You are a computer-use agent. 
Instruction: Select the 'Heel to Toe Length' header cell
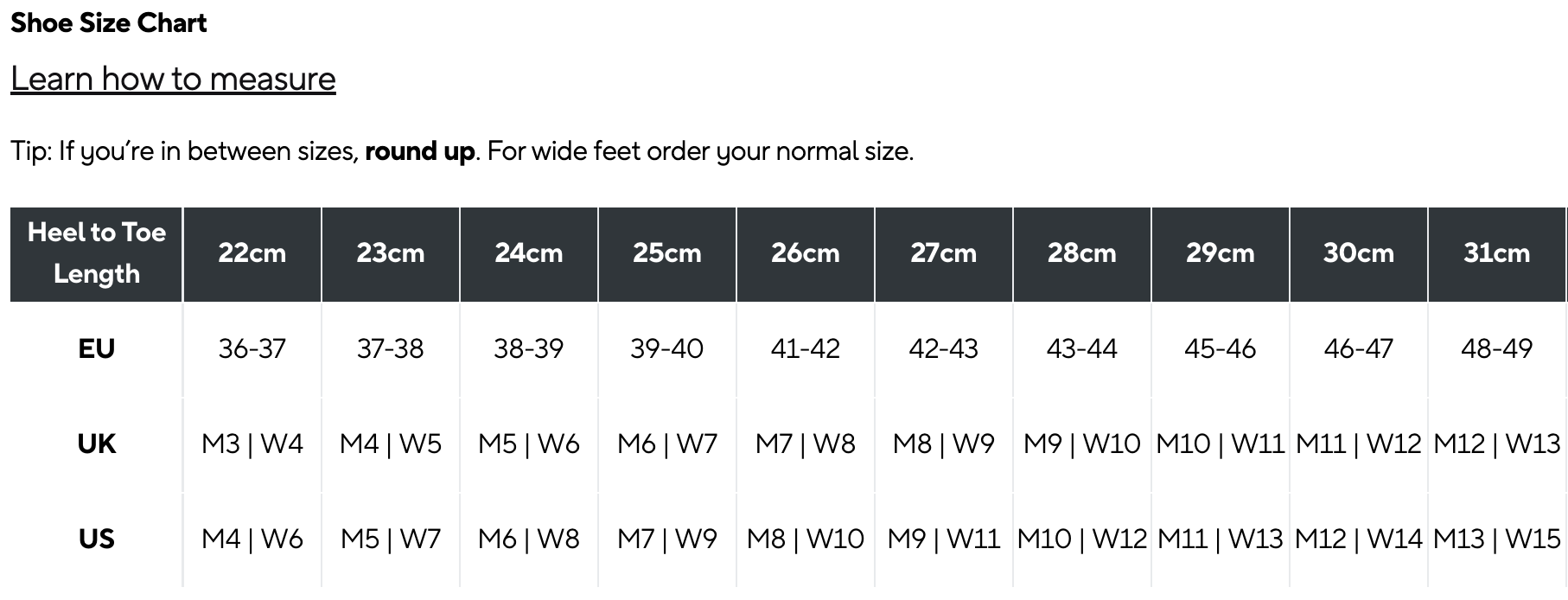(97, 253)
